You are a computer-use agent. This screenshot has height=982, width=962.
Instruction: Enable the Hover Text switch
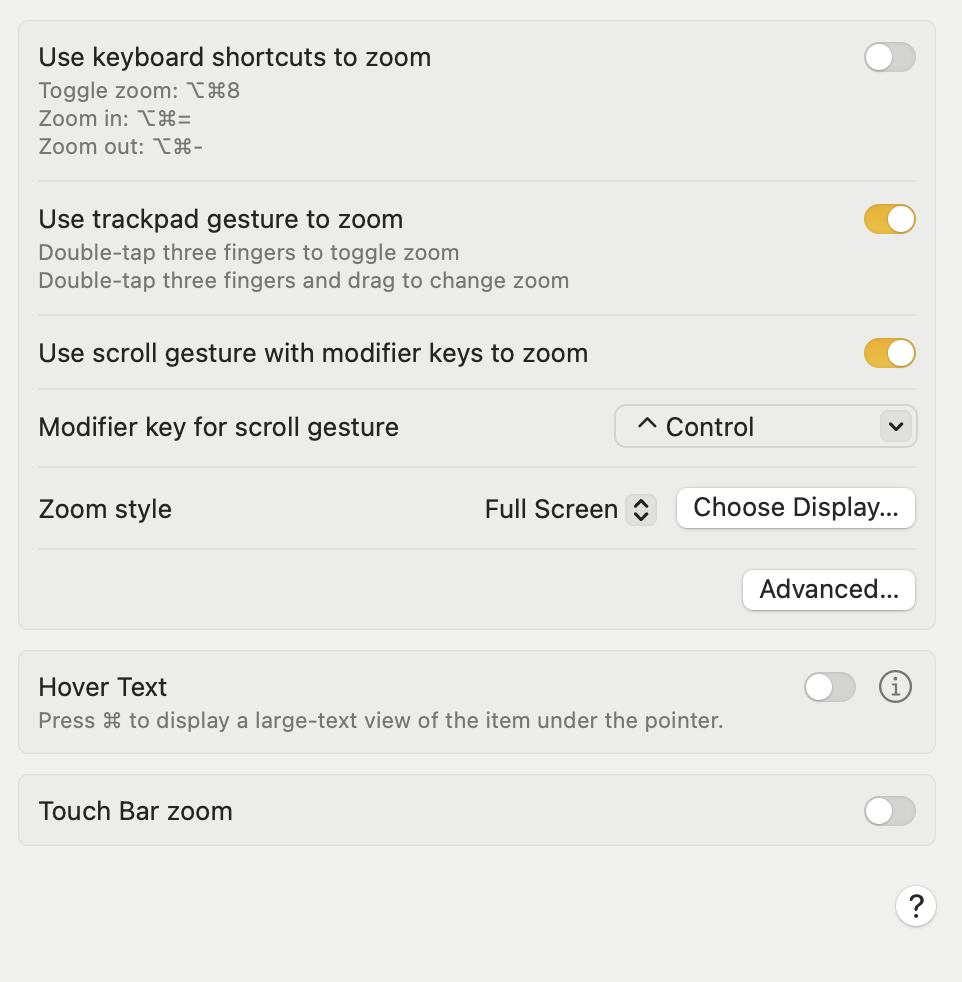click(829, 687)
